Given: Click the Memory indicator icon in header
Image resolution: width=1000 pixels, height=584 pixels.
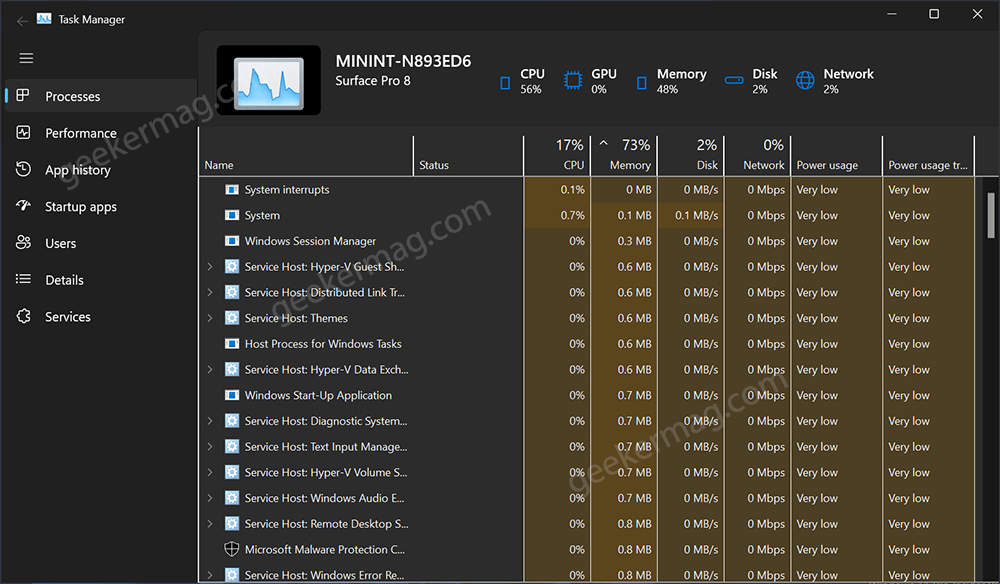Looking at the screenshot, I should point(642,83).
